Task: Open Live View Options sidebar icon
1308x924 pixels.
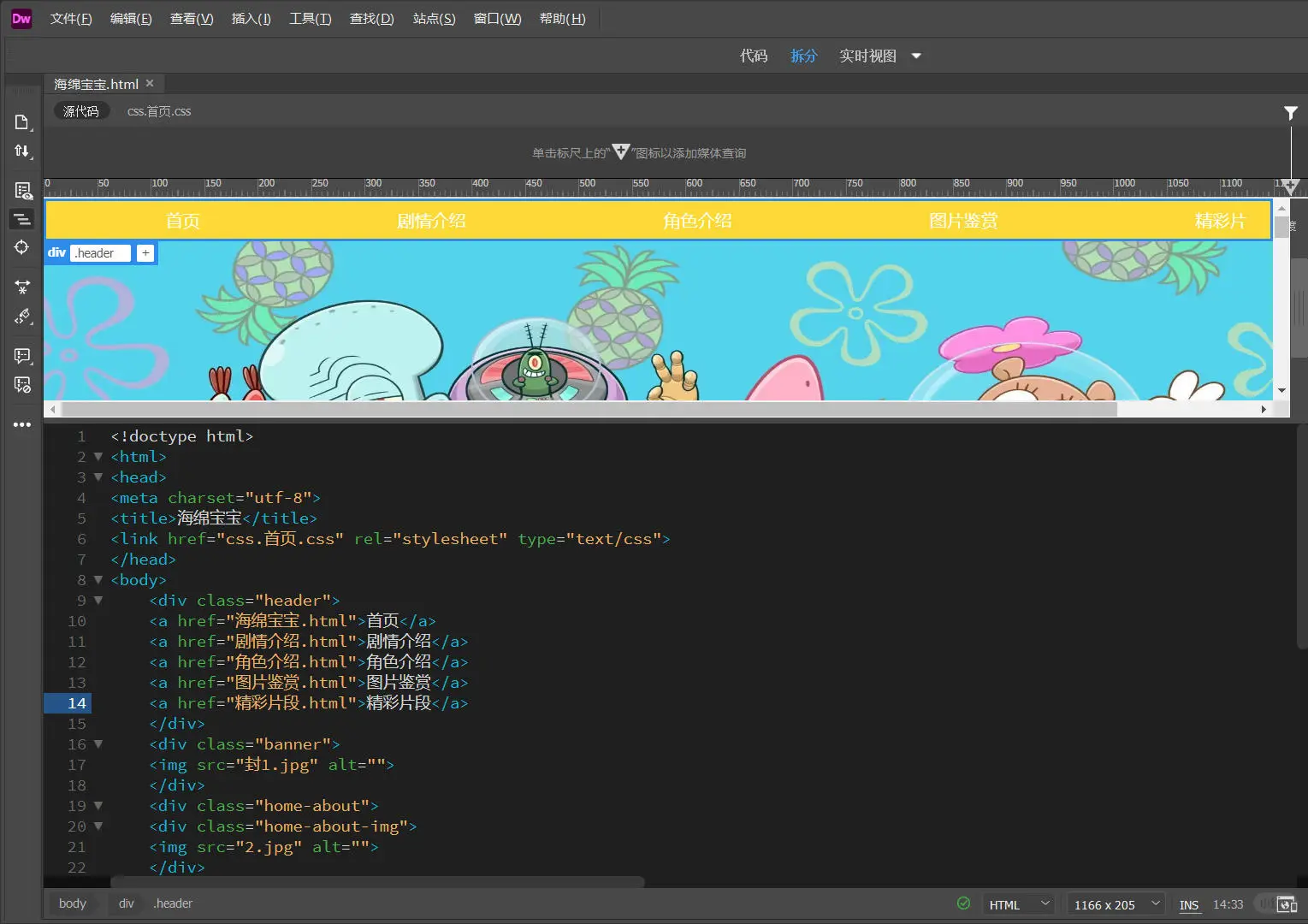Action: pos(22,190)
